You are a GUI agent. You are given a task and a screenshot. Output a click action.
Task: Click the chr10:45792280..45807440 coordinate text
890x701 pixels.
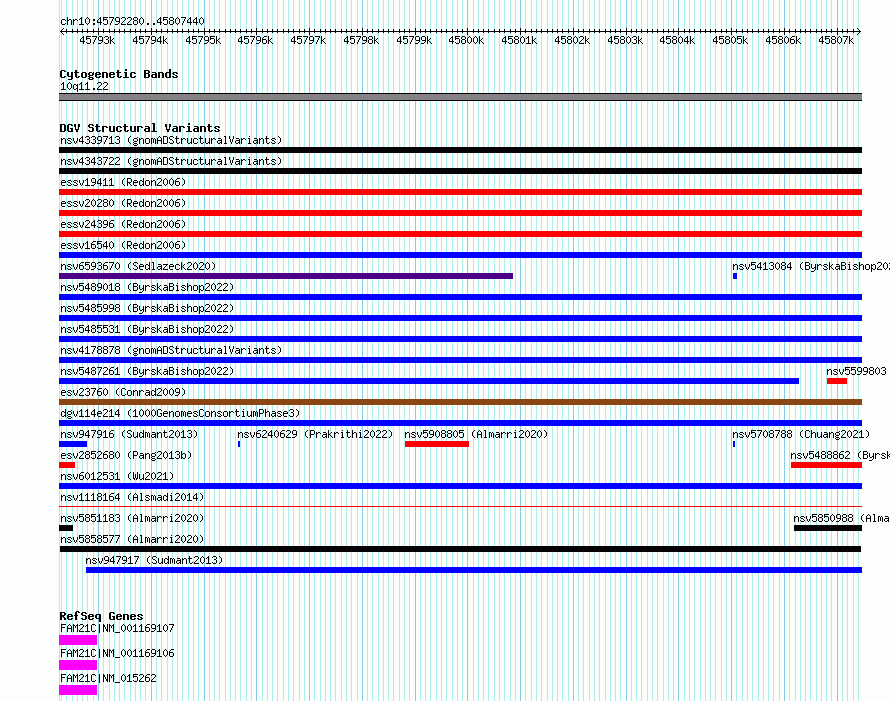[x=132, y=21]
